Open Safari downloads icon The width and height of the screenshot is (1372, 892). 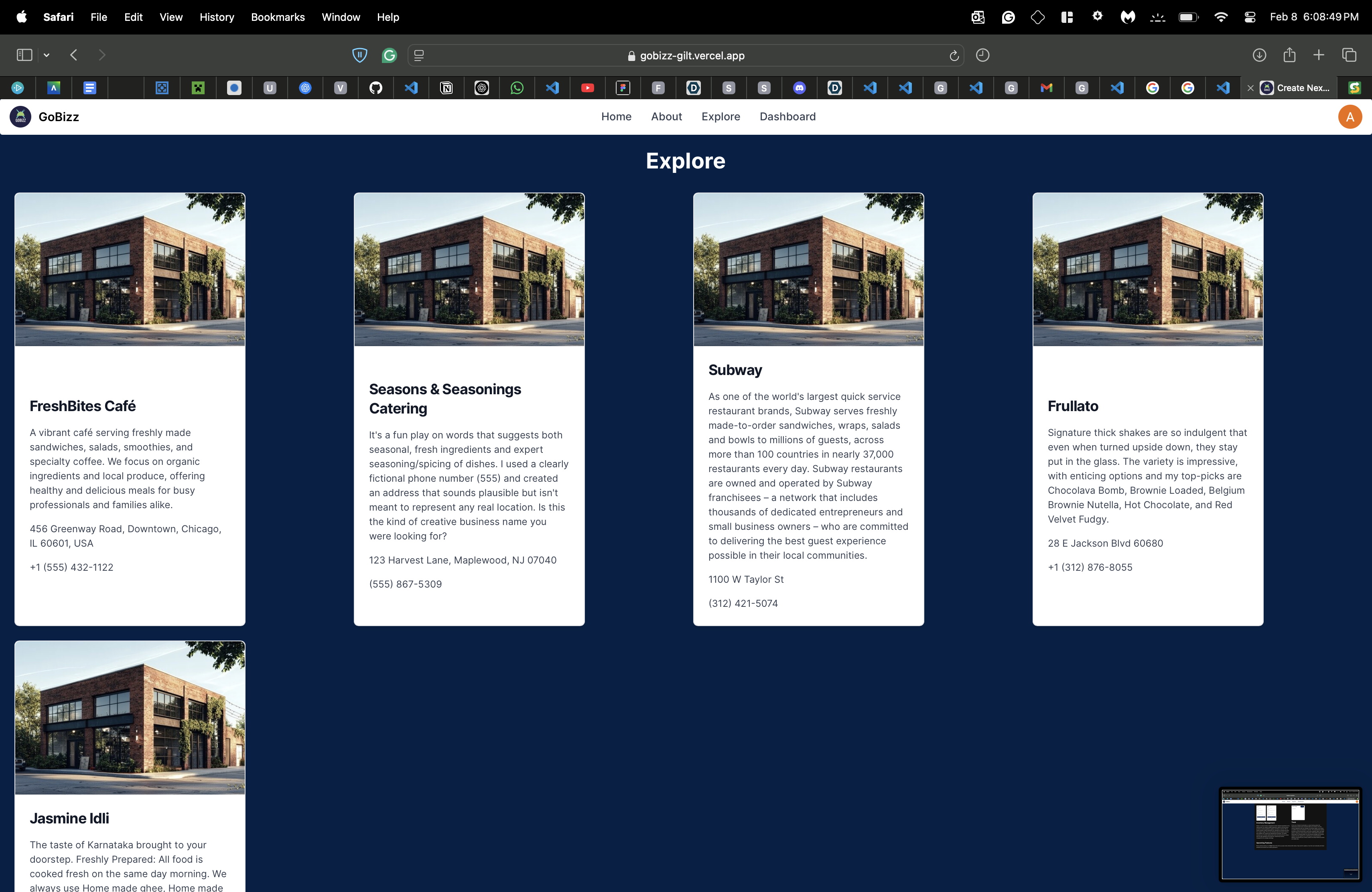[x=1259, y=55]
